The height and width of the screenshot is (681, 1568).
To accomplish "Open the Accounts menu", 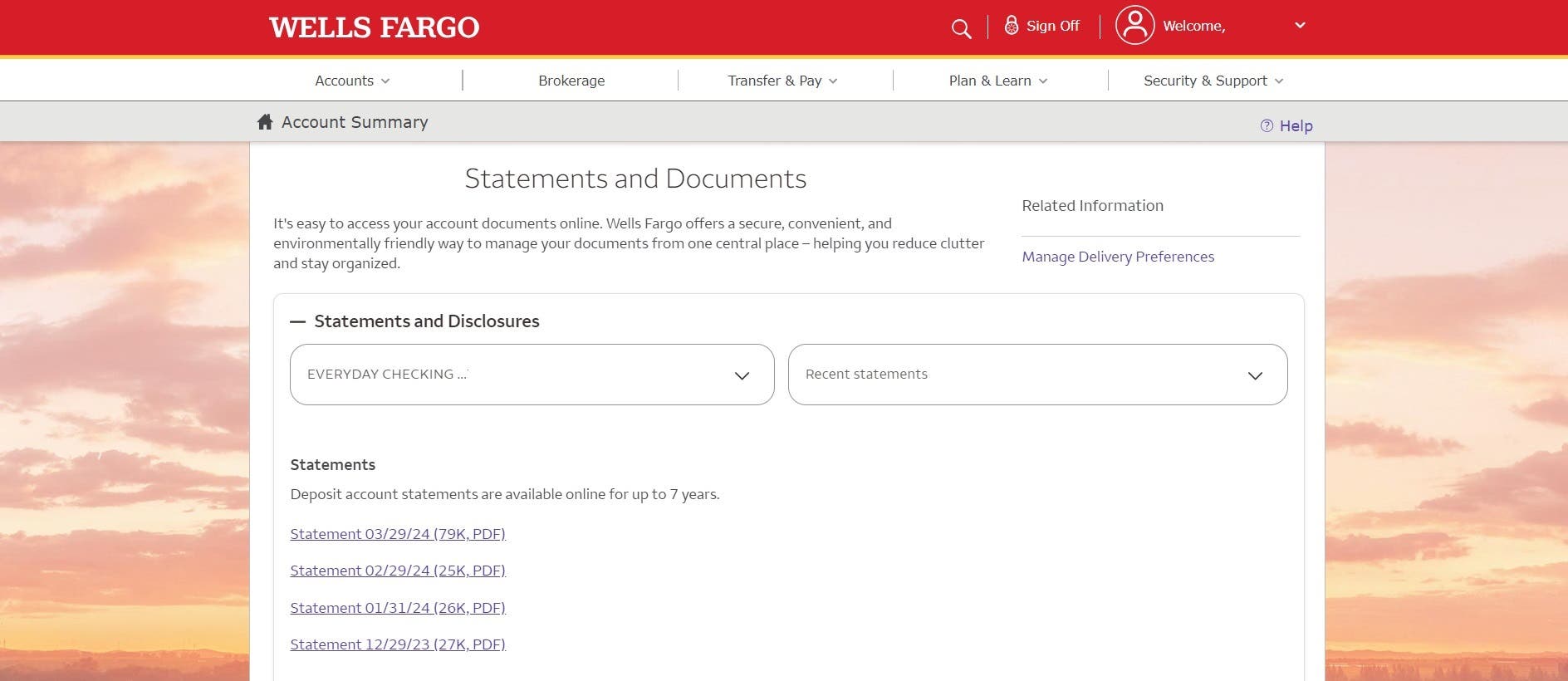I will (x=352, y=81).
